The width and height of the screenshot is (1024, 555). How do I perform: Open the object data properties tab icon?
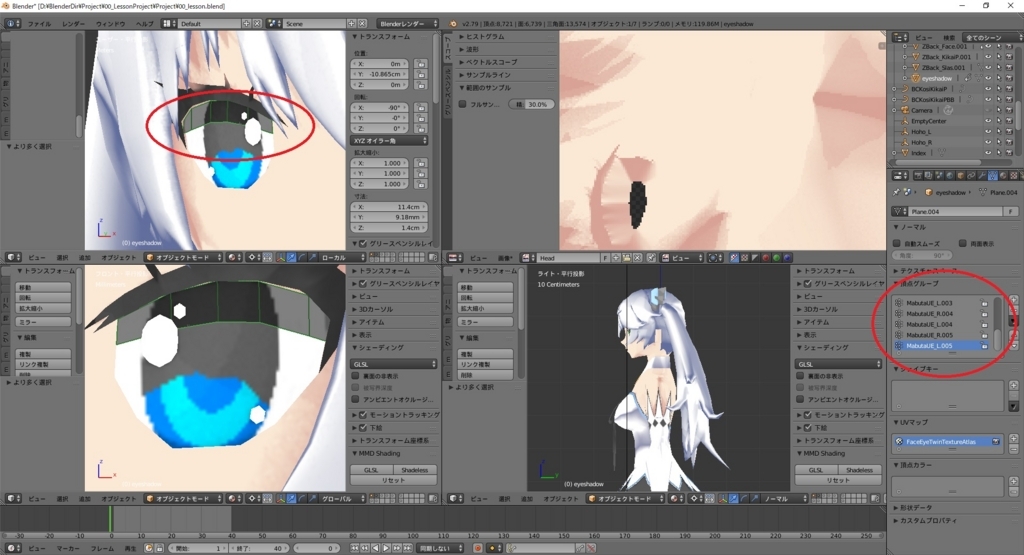tap(993, 176)
